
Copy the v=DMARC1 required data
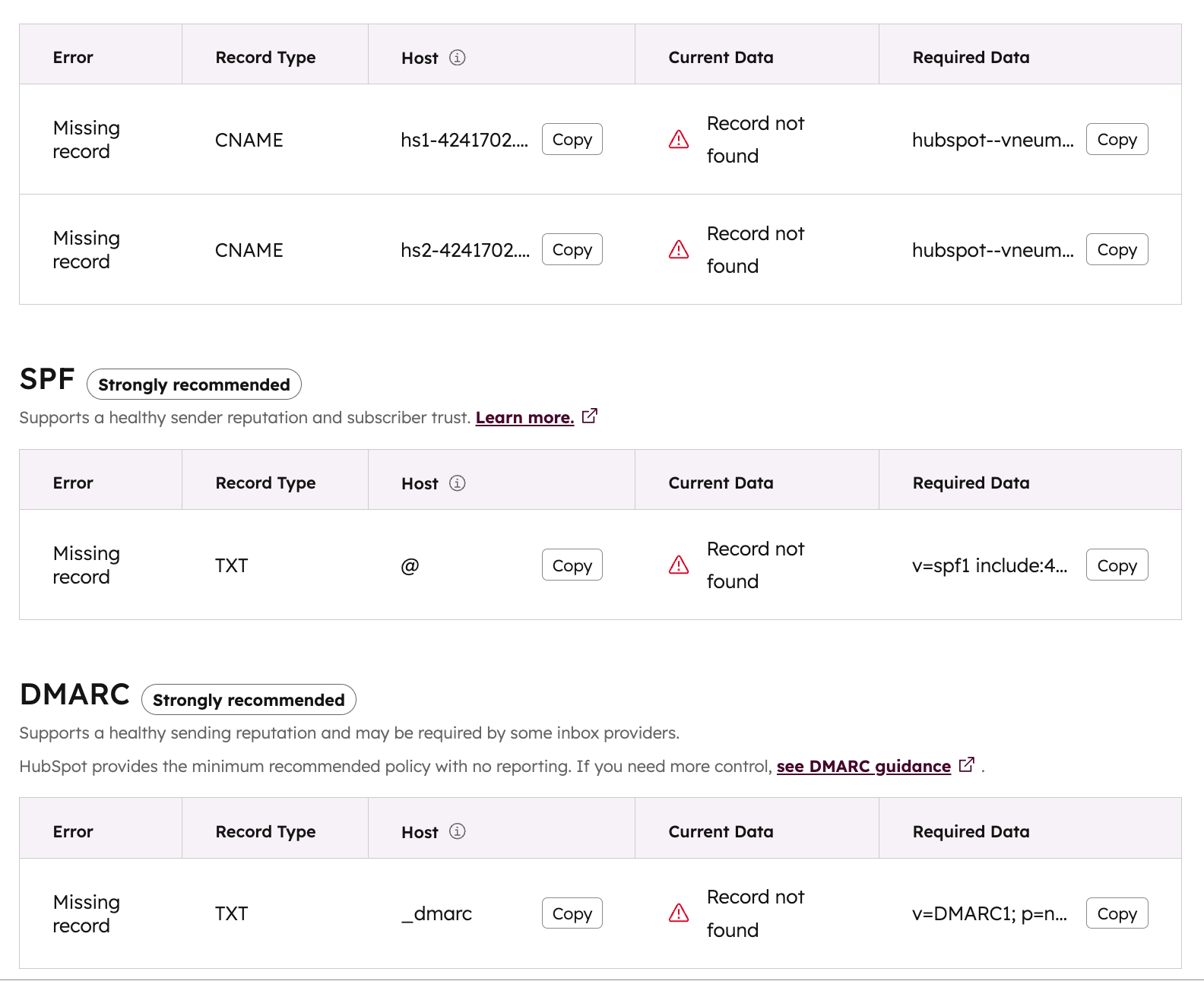[1117, 913]
